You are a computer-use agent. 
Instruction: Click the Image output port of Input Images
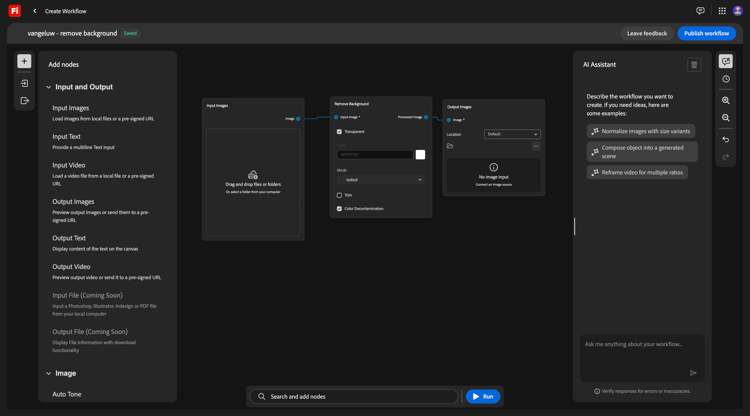298,119
